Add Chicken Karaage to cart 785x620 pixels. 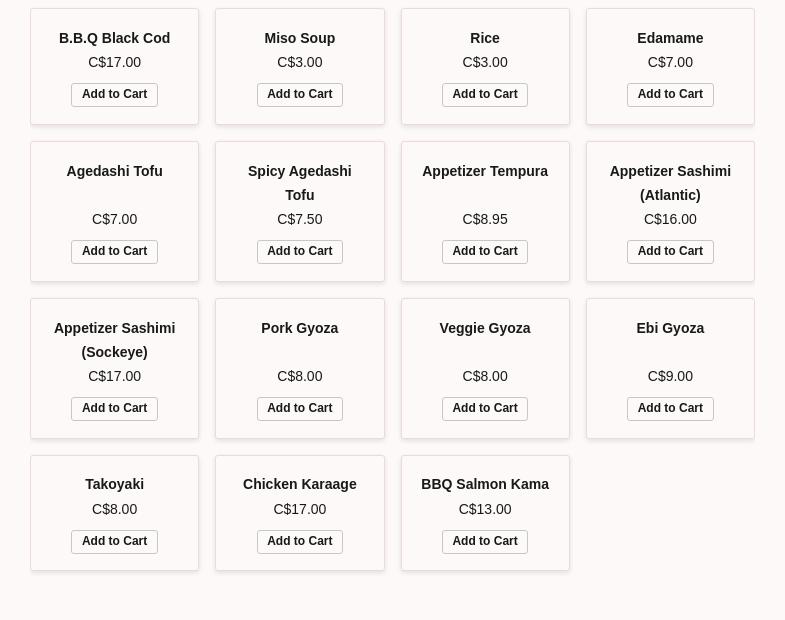point(299,542)
